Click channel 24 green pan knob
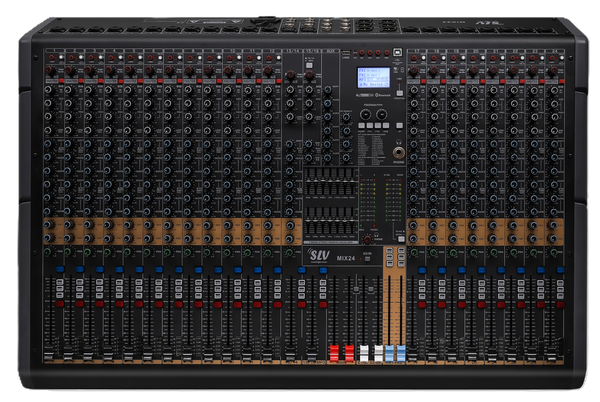The height and width of the screenshot is (402, 600). click(x=553, y=253)
